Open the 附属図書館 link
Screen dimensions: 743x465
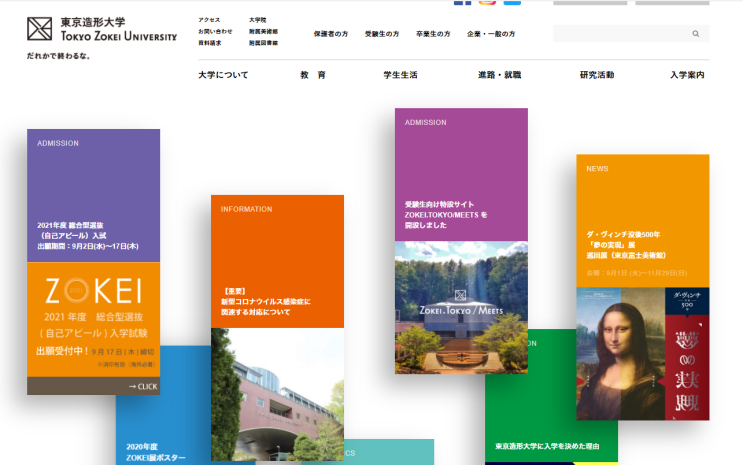[x=263, y=43]
